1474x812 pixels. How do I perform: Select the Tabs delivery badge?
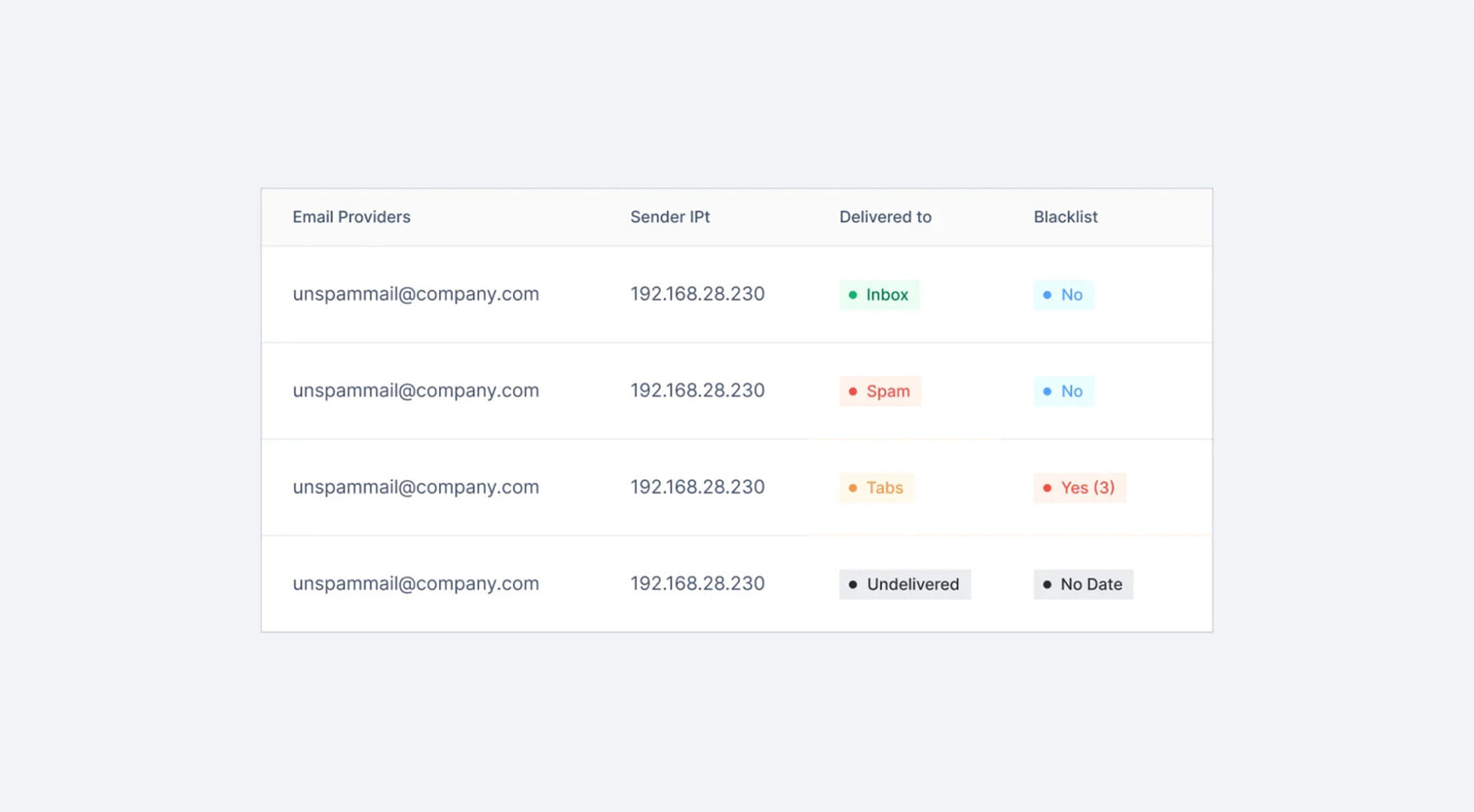(876, 488)
